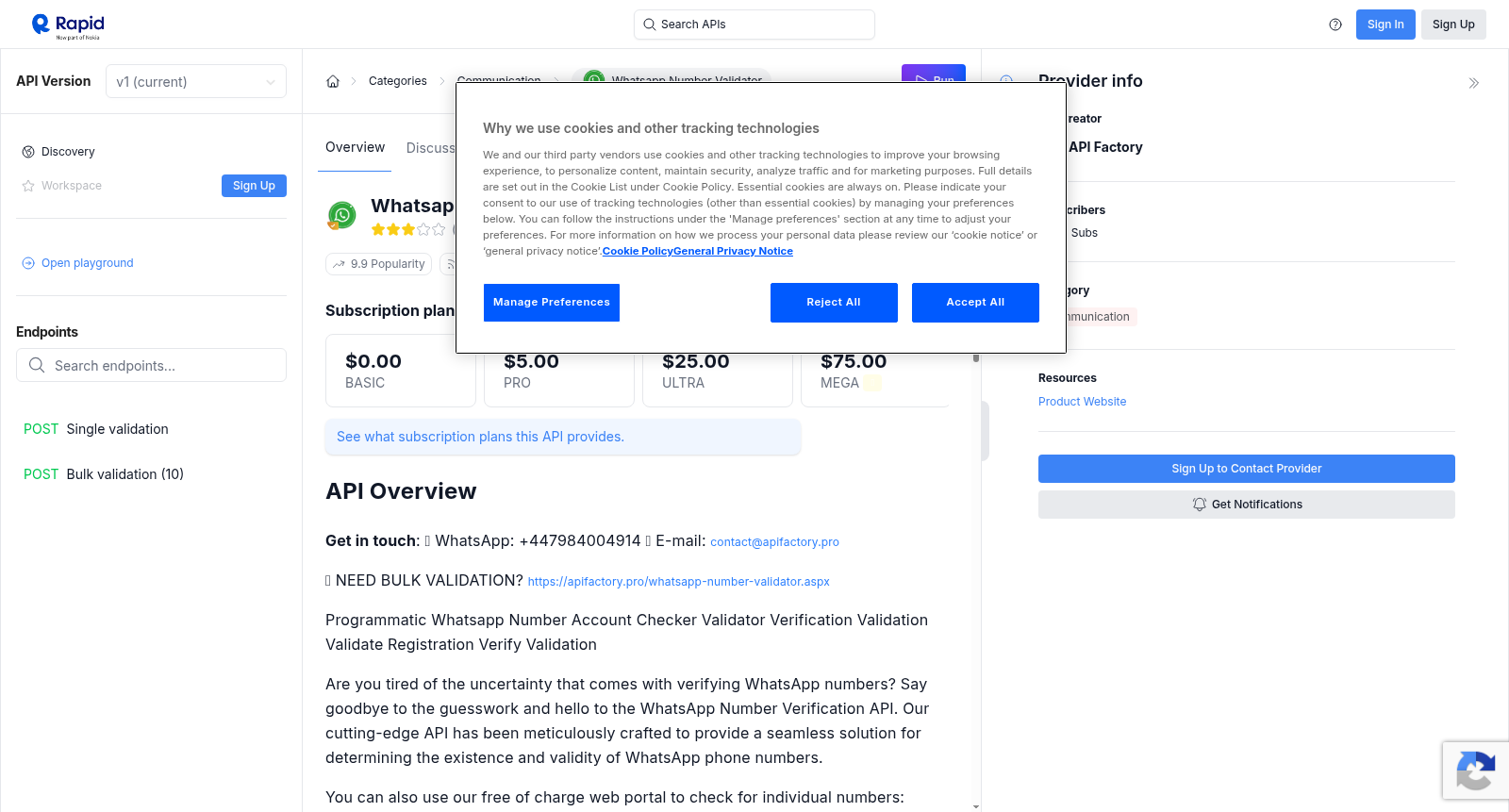Click the star rating of the API
Image resolution: width=1509 pixels, height=812 pixels.
408,229
